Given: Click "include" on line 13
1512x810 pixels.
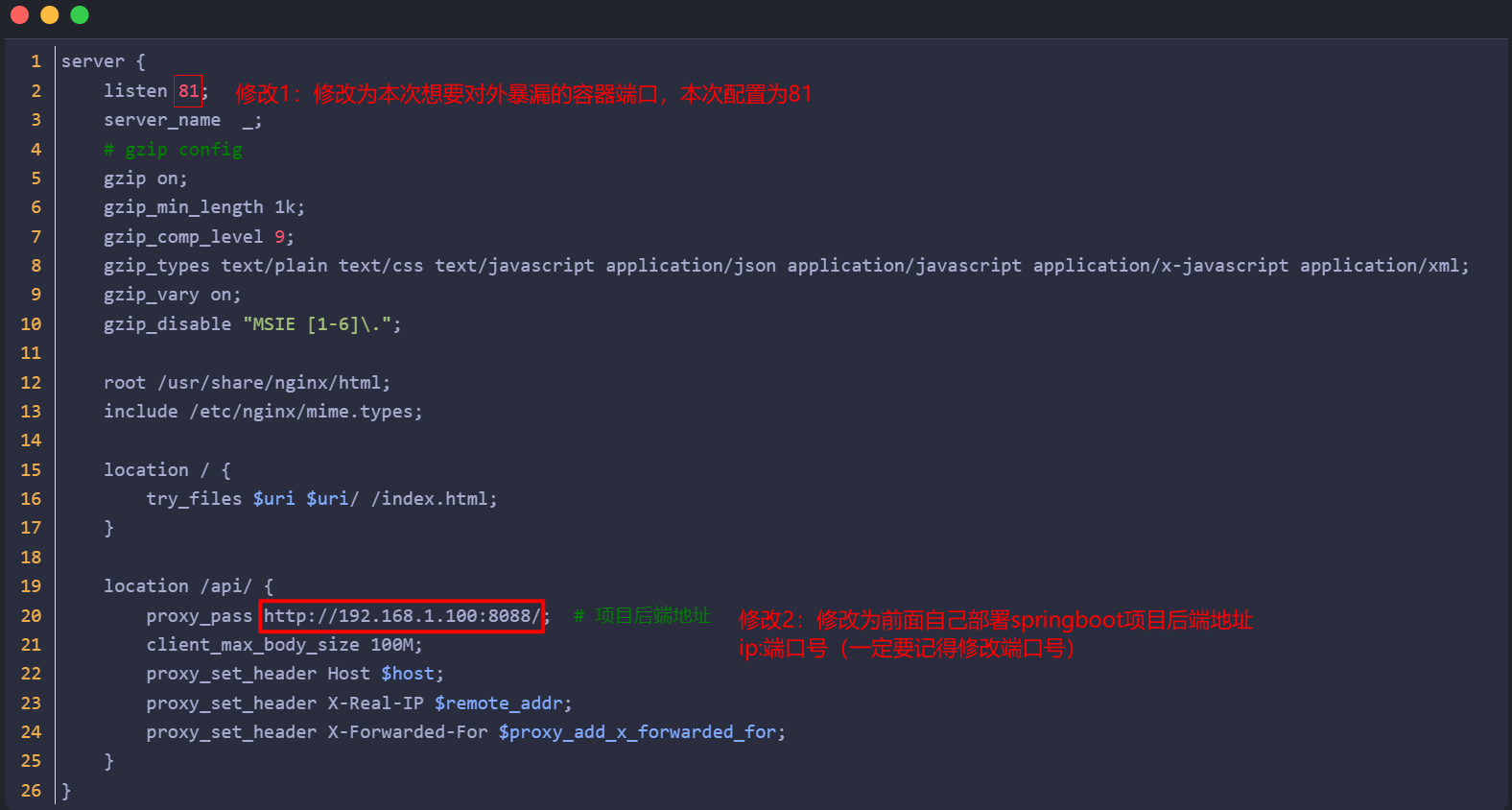Looking at the screenshot, I should 141,412.
